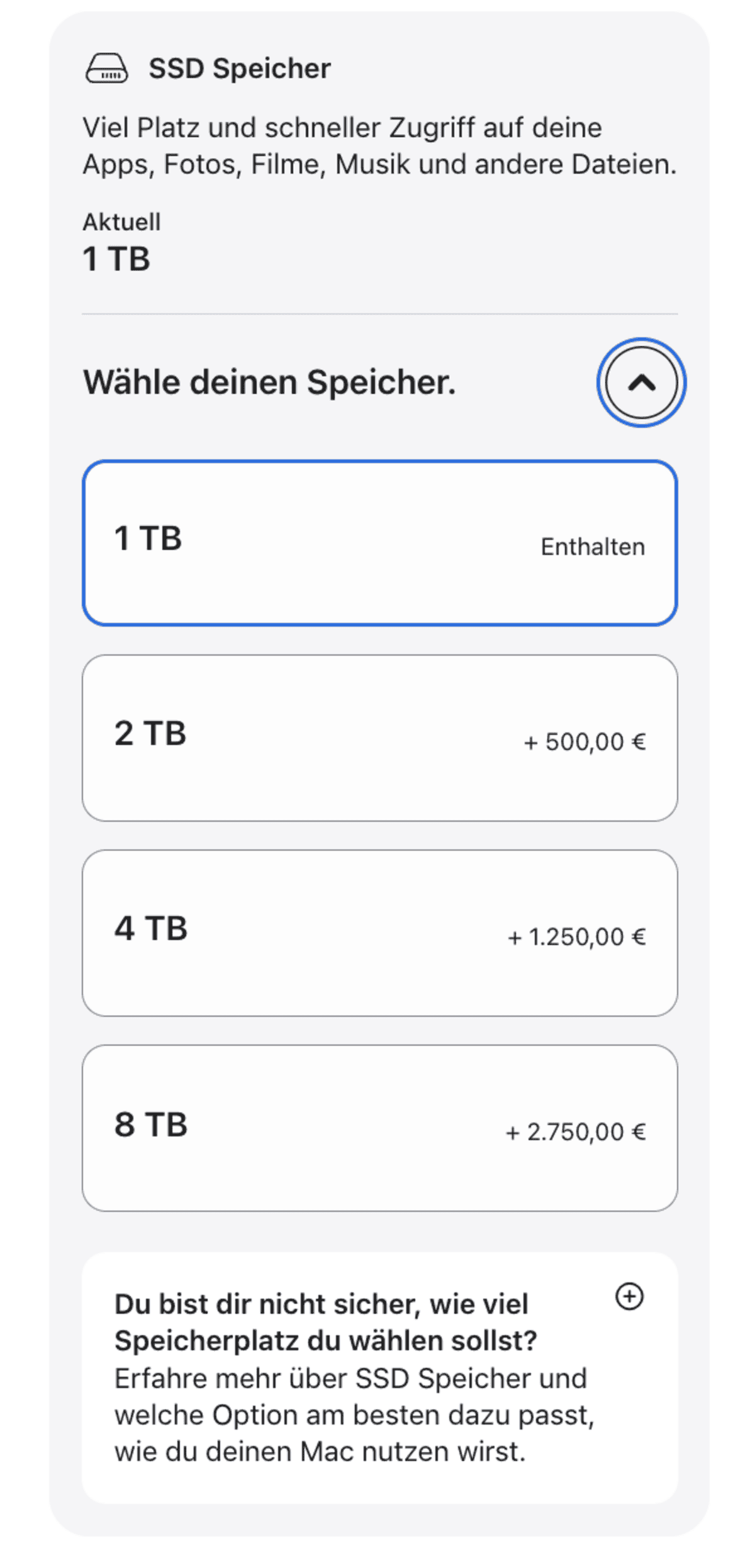
Task: Open "Du bist dir nicht sicher" help heading
Action: pyautogui.click(x=325, y=1322)
